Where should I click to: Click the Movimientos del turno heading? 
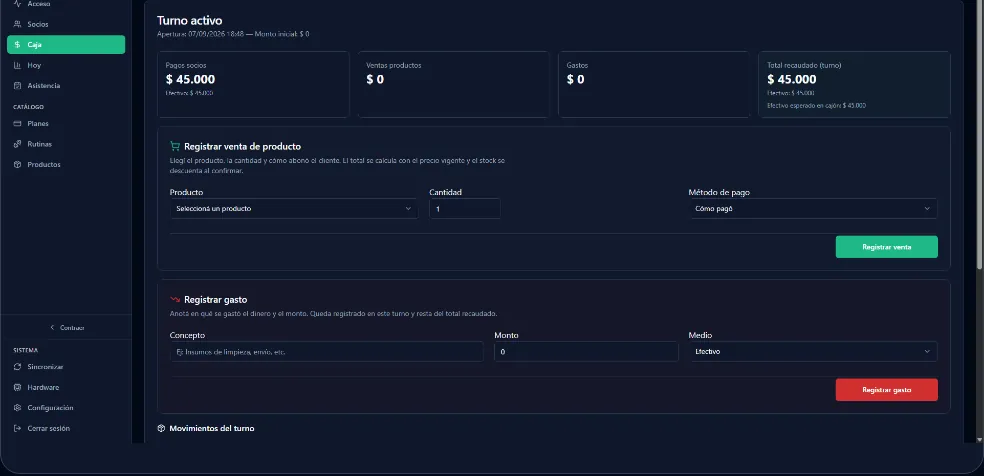211,428
